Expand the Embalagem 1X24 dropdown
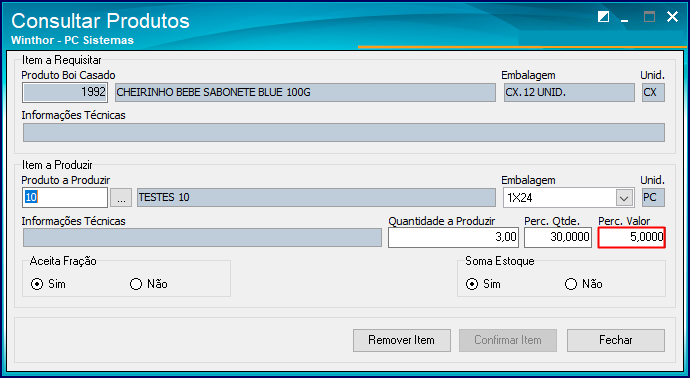Viewport: 690px width, 378px height. (x=624, y=198)
